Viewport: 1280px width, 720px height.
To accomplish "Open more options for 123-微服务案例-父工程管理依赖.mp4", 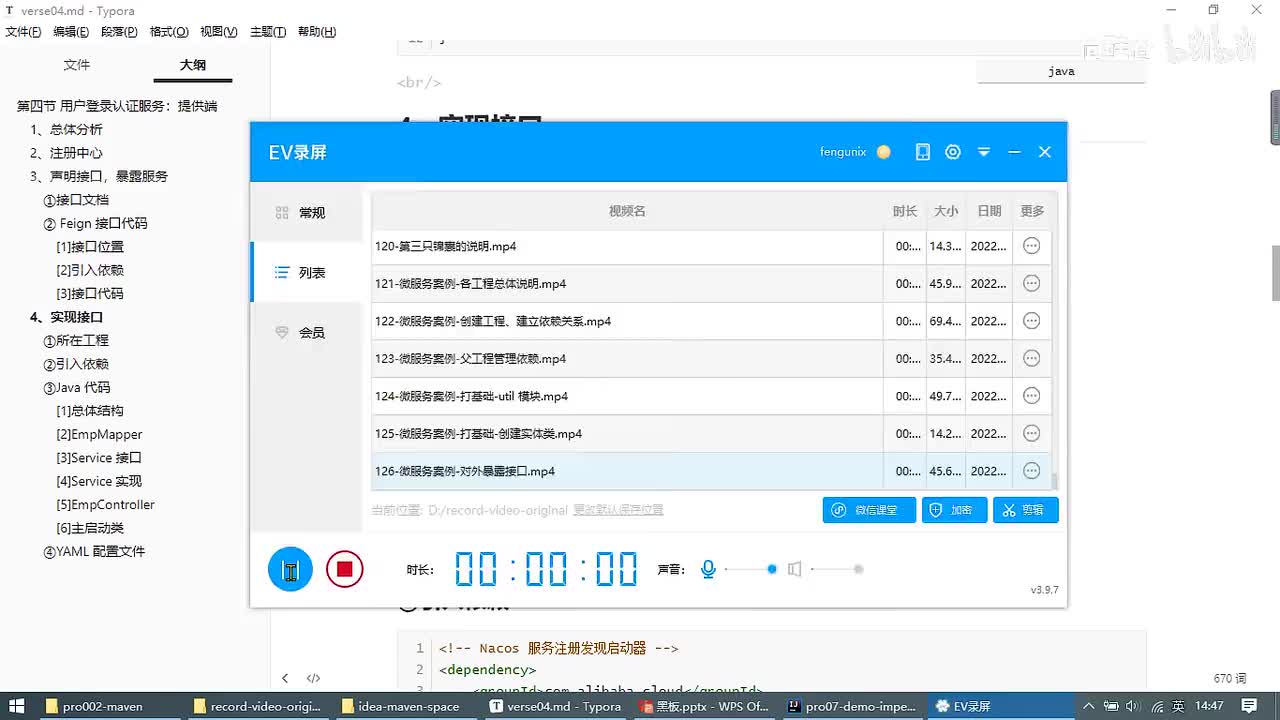I will pyautogui.click(x=1032, y=358).
